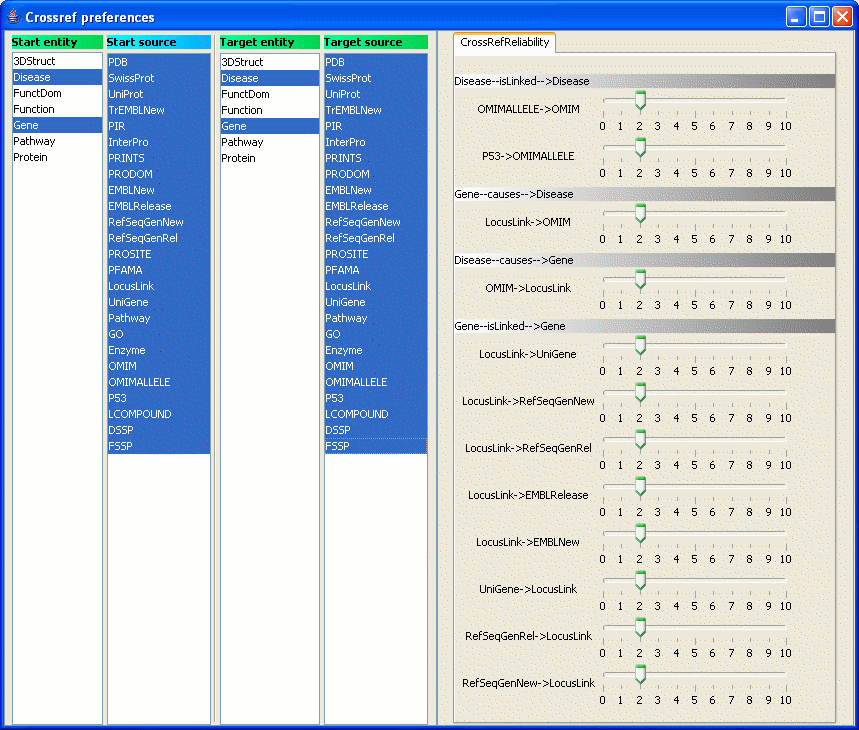Minimize the Crossref preferences window
This screenshot has height=730, width=859.
point(795,16)
